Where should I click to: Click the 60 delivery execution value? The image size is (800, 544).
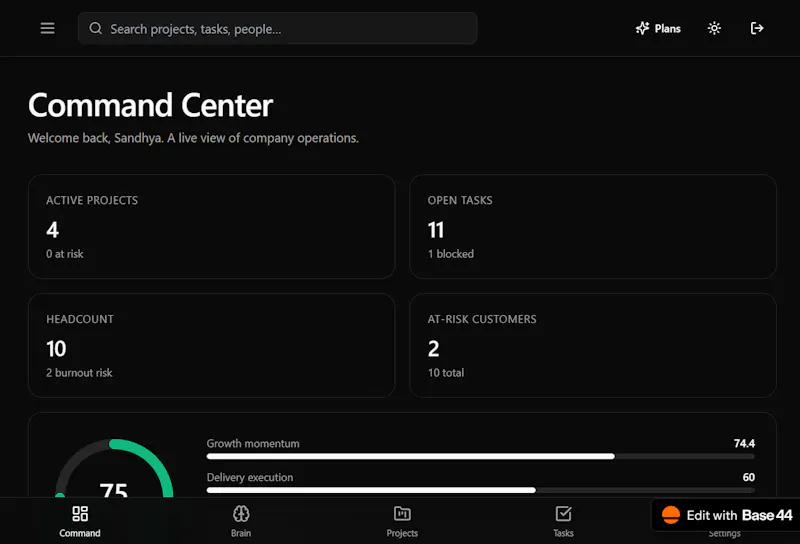(748, 477)
